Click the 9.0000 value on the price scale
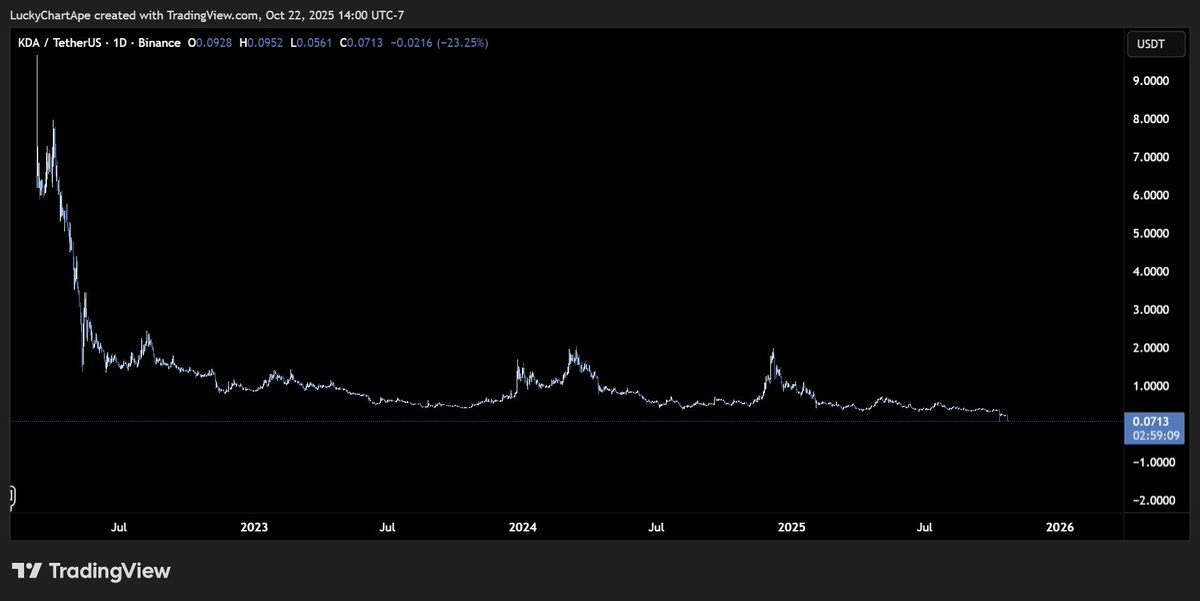 point(1150,80)
